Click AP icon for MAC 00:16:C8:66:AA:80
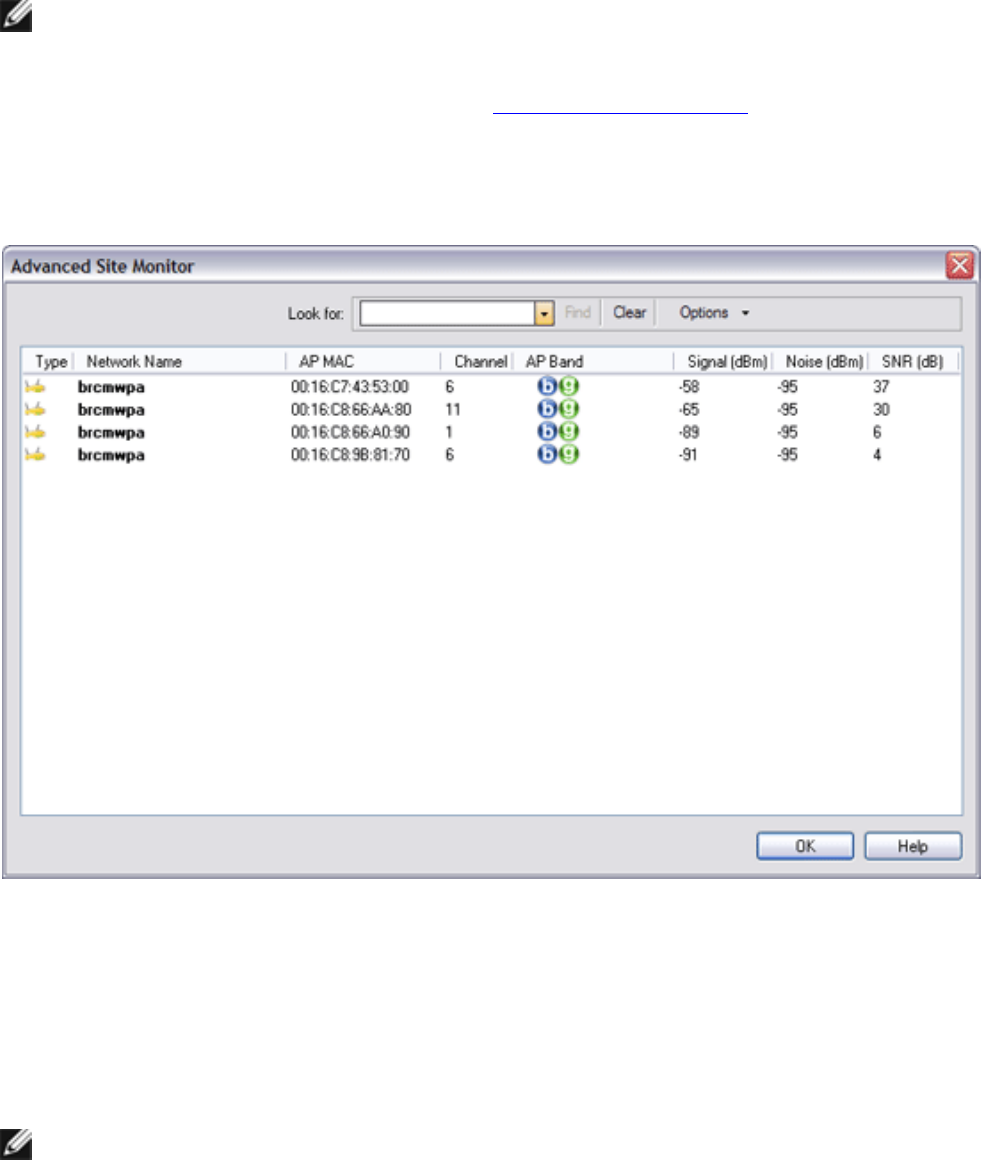Image resolution: width=981 pixels, height=1160 pixels. point(35,409)
